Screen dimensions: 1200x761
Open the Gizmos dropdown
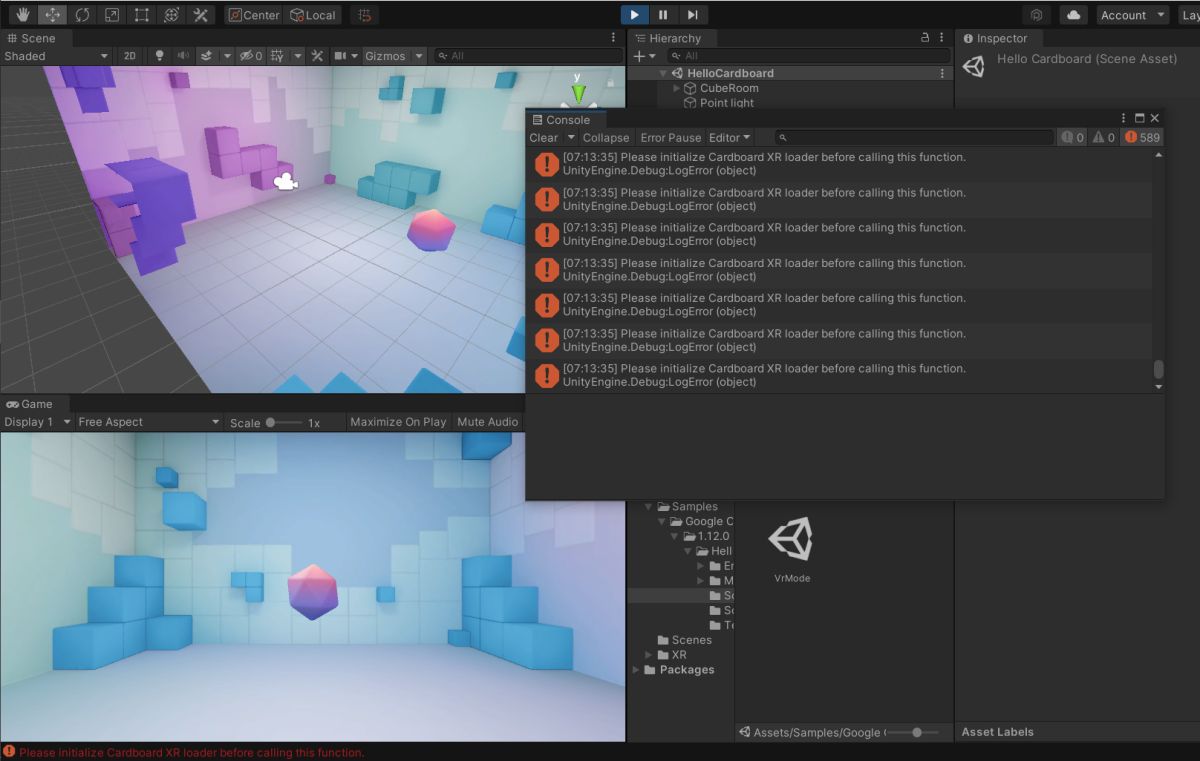click(x=394, y=56)
